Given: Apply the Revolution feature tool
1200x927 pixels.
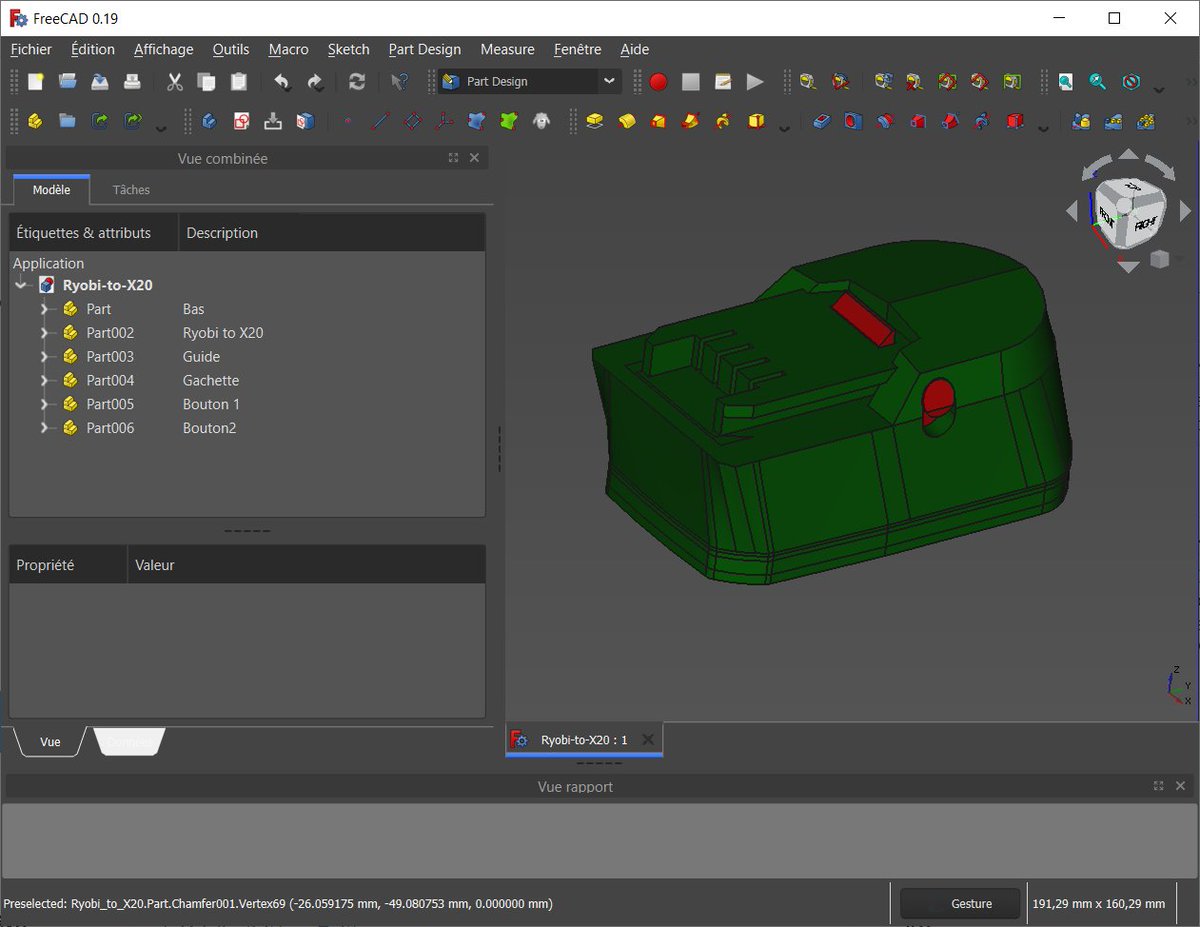Looking at the screenshot, I should click(627, 121).
